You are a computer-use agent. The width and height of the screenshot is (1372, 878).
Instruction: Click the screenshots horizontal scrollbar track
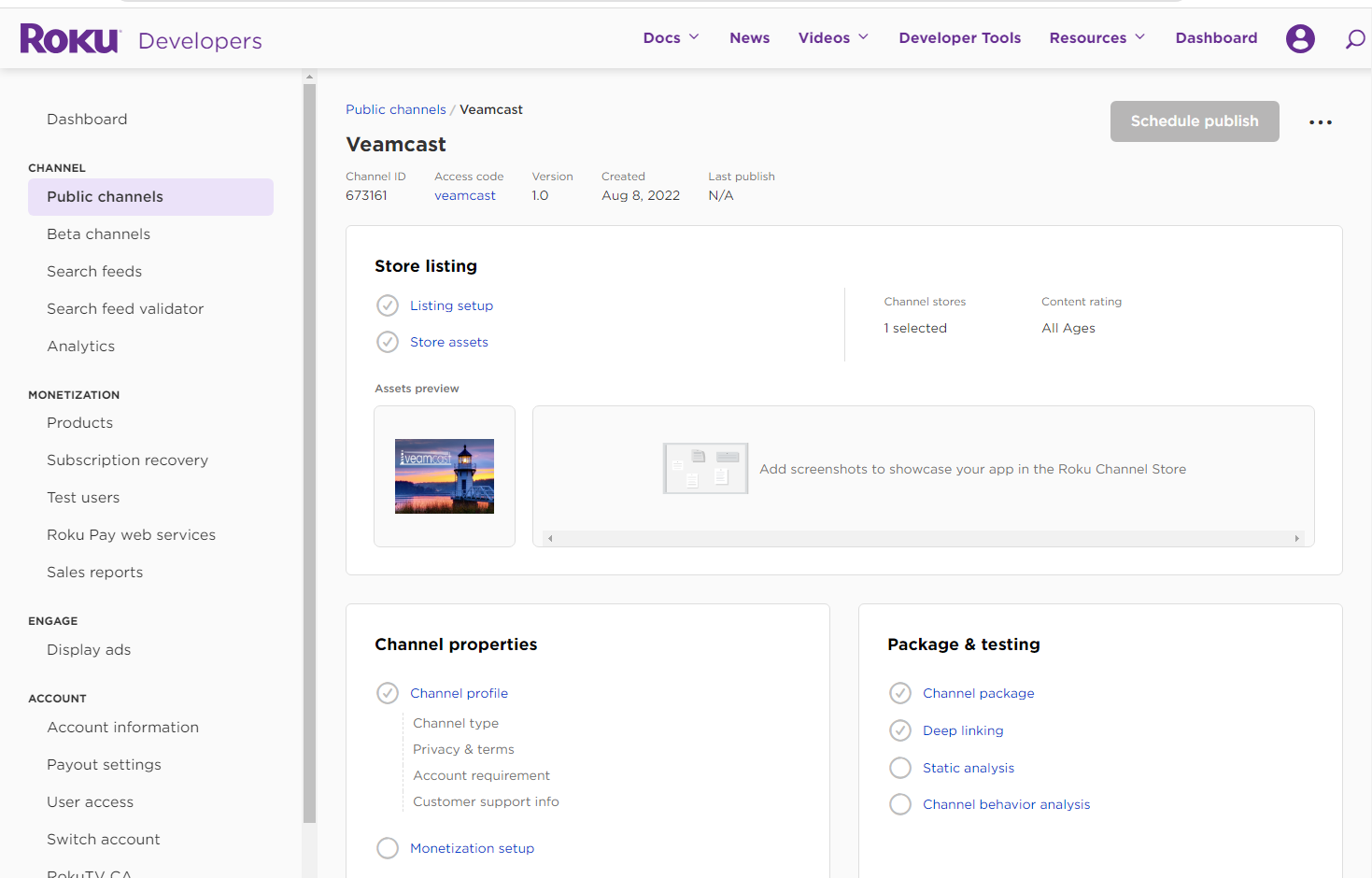coord(923,538)
